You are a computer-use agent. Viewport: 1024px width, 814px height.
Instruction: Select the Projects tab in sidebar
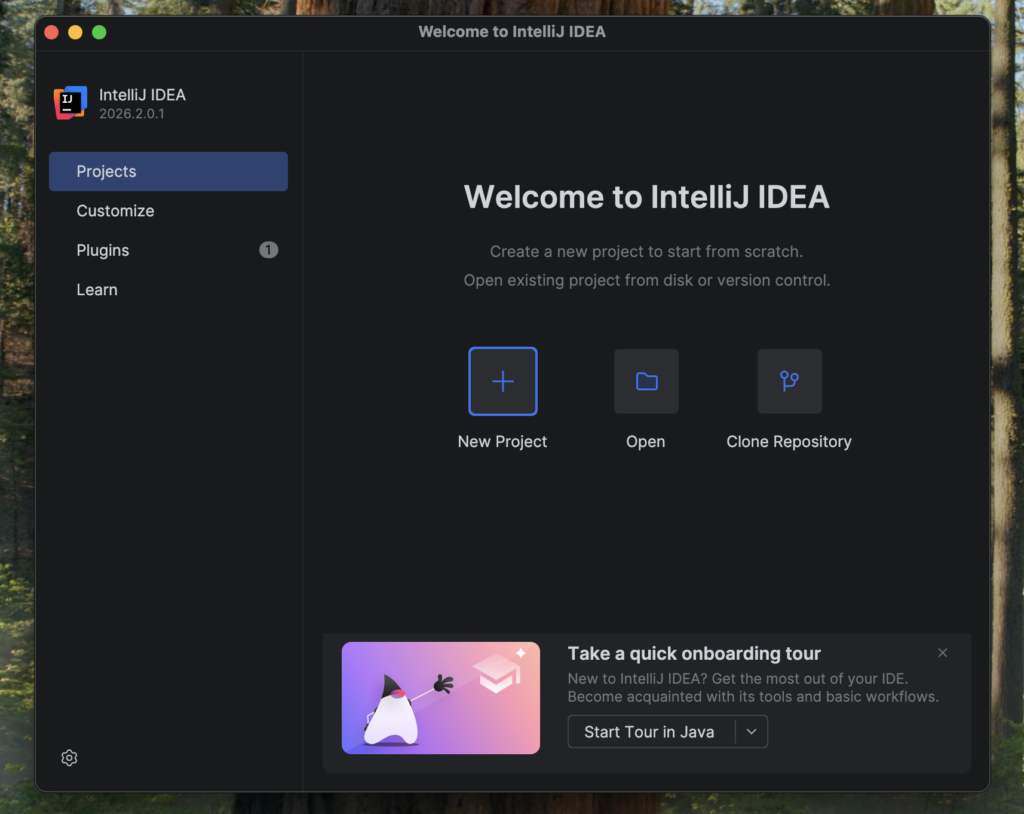coord(168,171)
